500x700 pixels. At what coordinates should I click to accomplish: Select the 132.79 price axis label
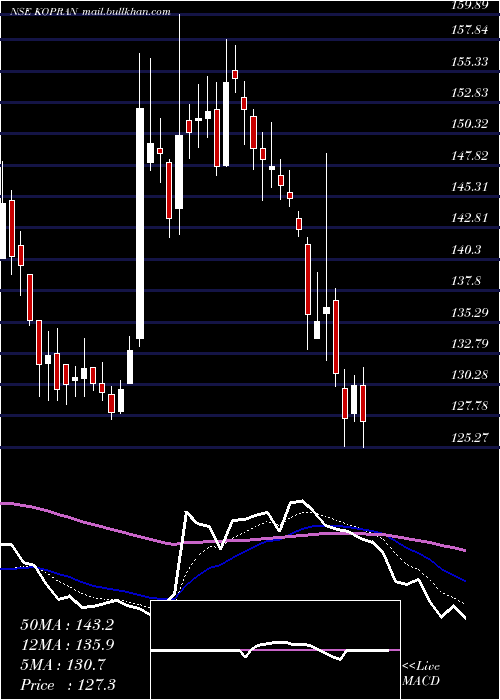click(x=469, y=344)
